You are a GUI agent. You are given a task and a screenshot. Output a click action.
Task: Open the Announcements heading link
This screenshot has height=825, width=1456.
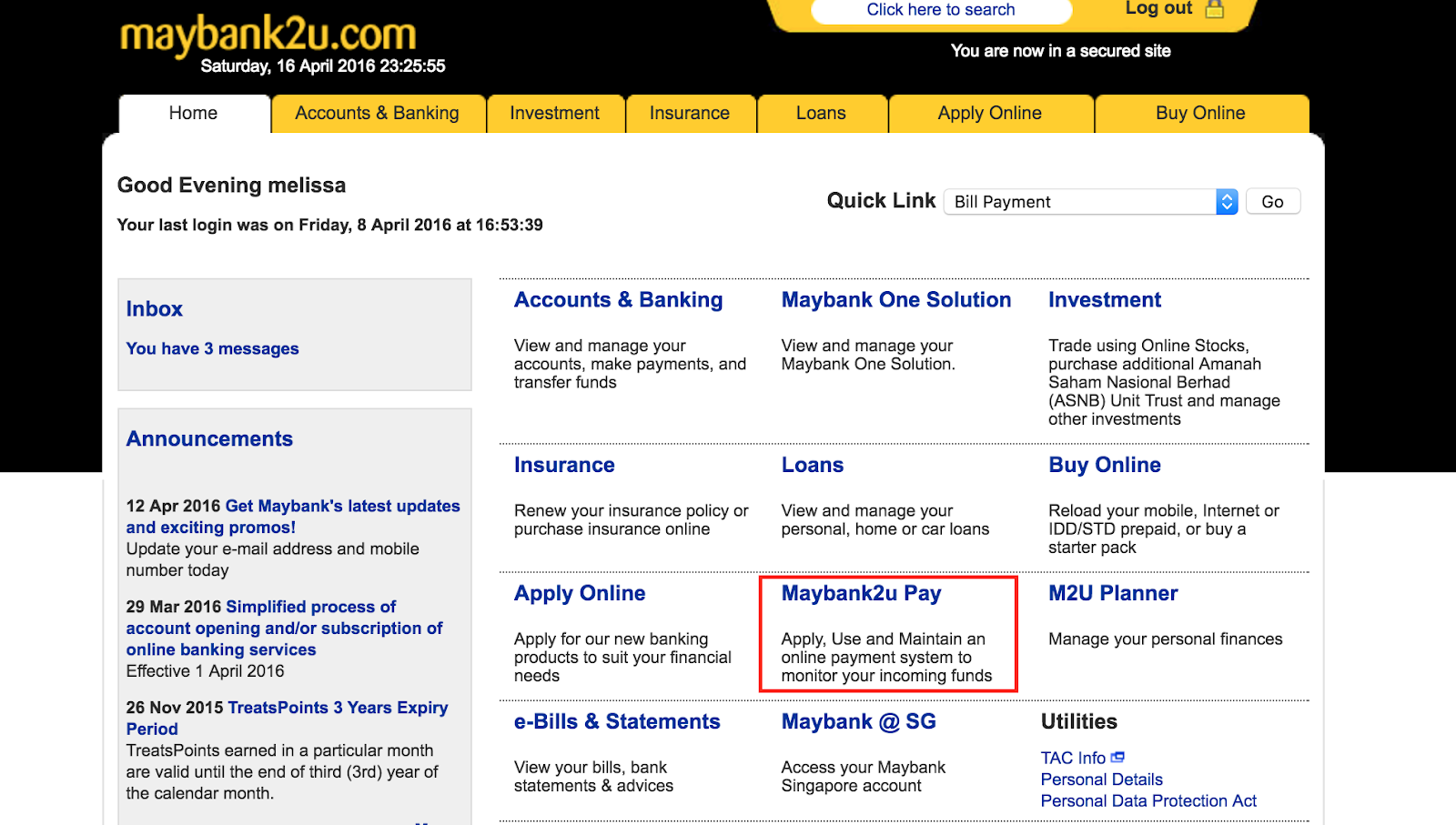coord(210,439)
